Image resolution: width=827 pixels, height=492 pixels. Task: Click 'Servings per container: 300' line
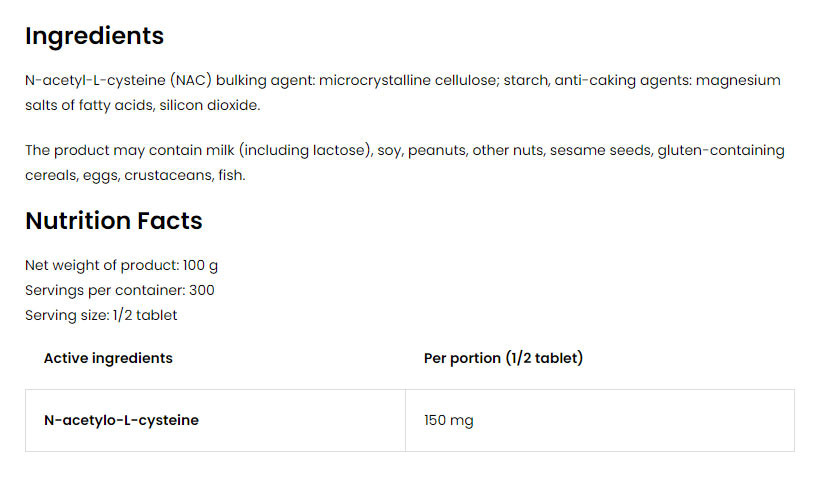119,290
